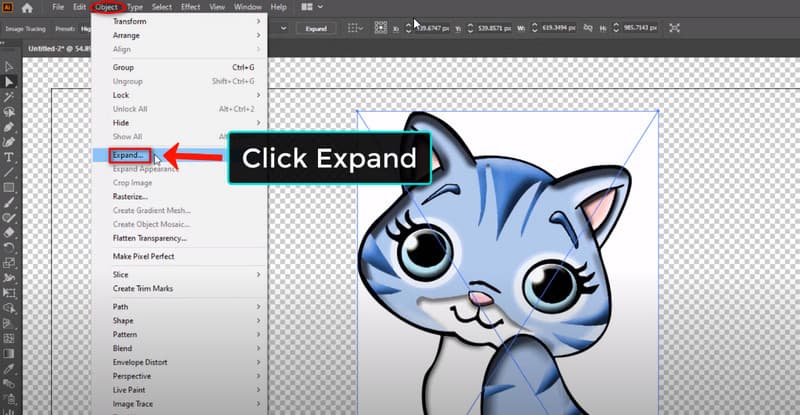Expand the Arrange submenu

(180, 35)
